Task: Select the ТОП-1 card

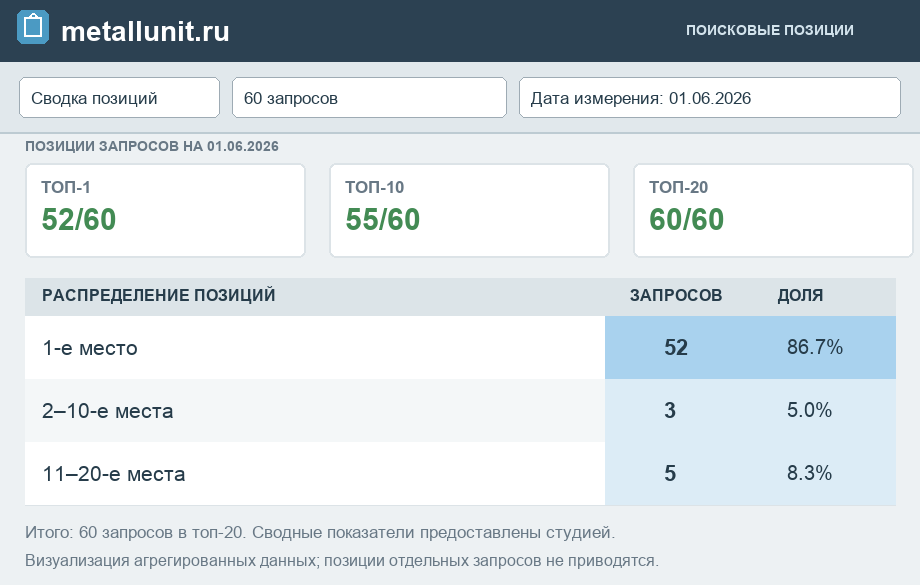Action: click(x=165, y=211)
